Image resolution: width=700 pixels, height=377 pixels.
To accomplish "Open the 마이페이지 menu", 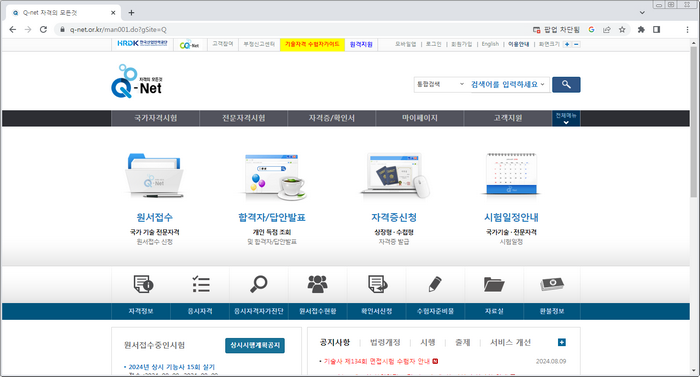I will click(x=420, y=118).
